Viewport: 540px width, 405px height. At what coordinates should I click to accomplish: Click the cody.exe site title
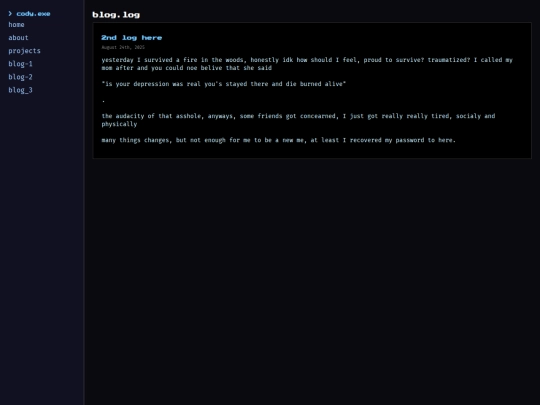33,14
